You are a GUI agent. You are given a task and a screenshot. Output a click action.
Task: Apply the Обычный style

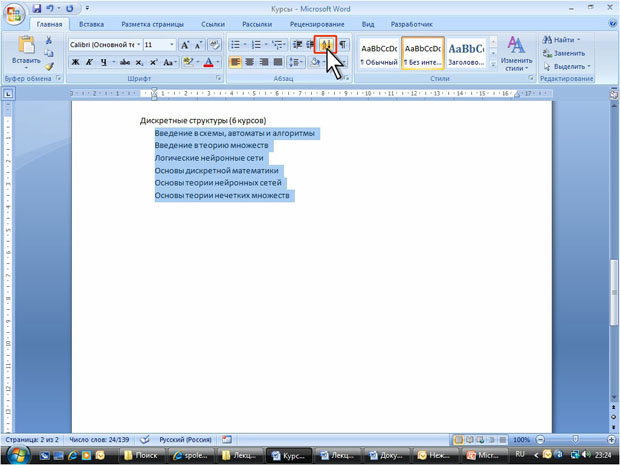378,54
